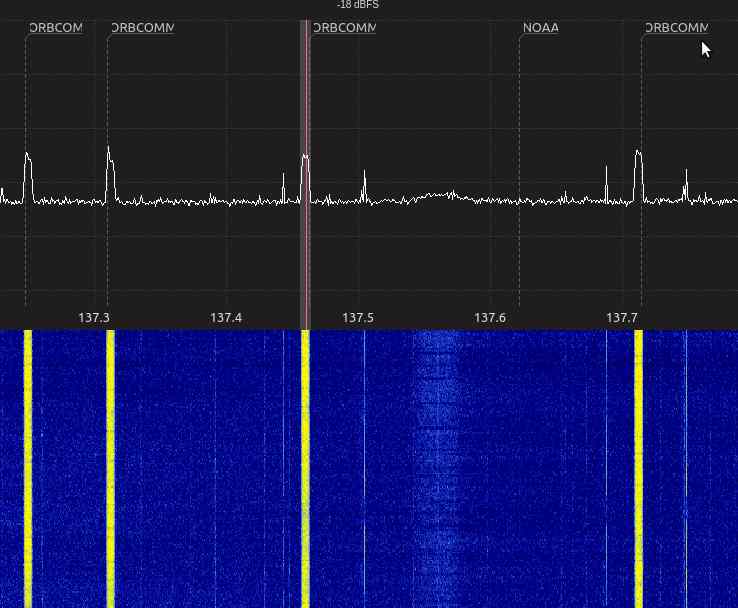Click the 137.6 frequency axis label

(x=490, y=318)
